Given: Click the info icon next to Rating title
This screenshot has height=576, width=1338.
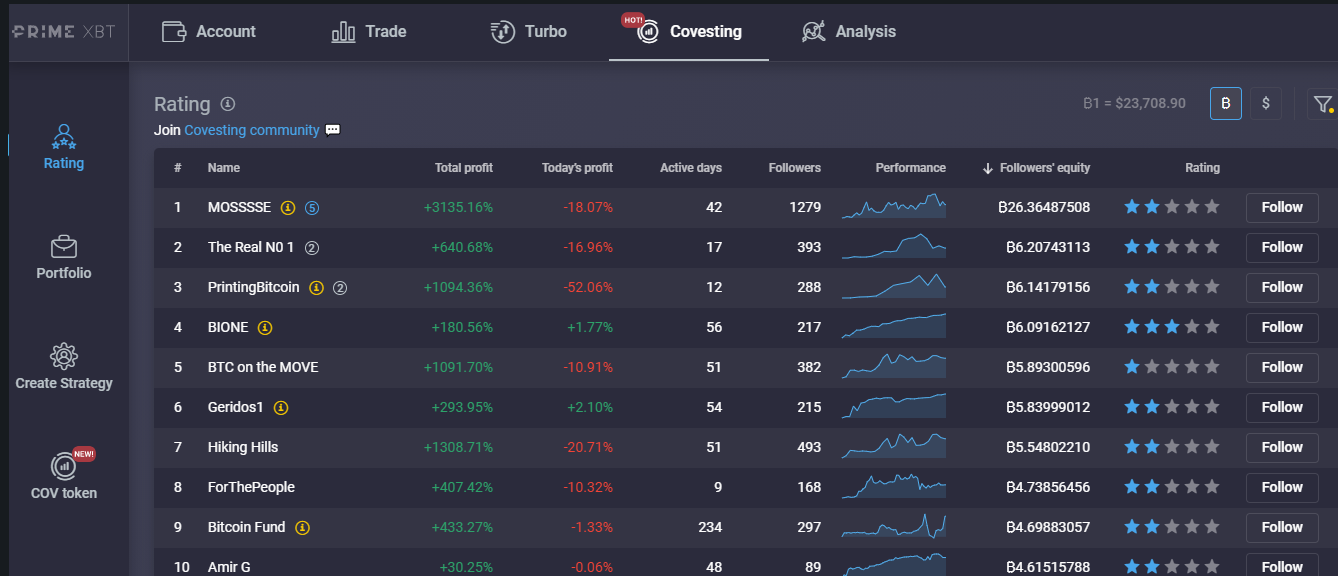Looking at the screenshot, I should click(228, 104).
